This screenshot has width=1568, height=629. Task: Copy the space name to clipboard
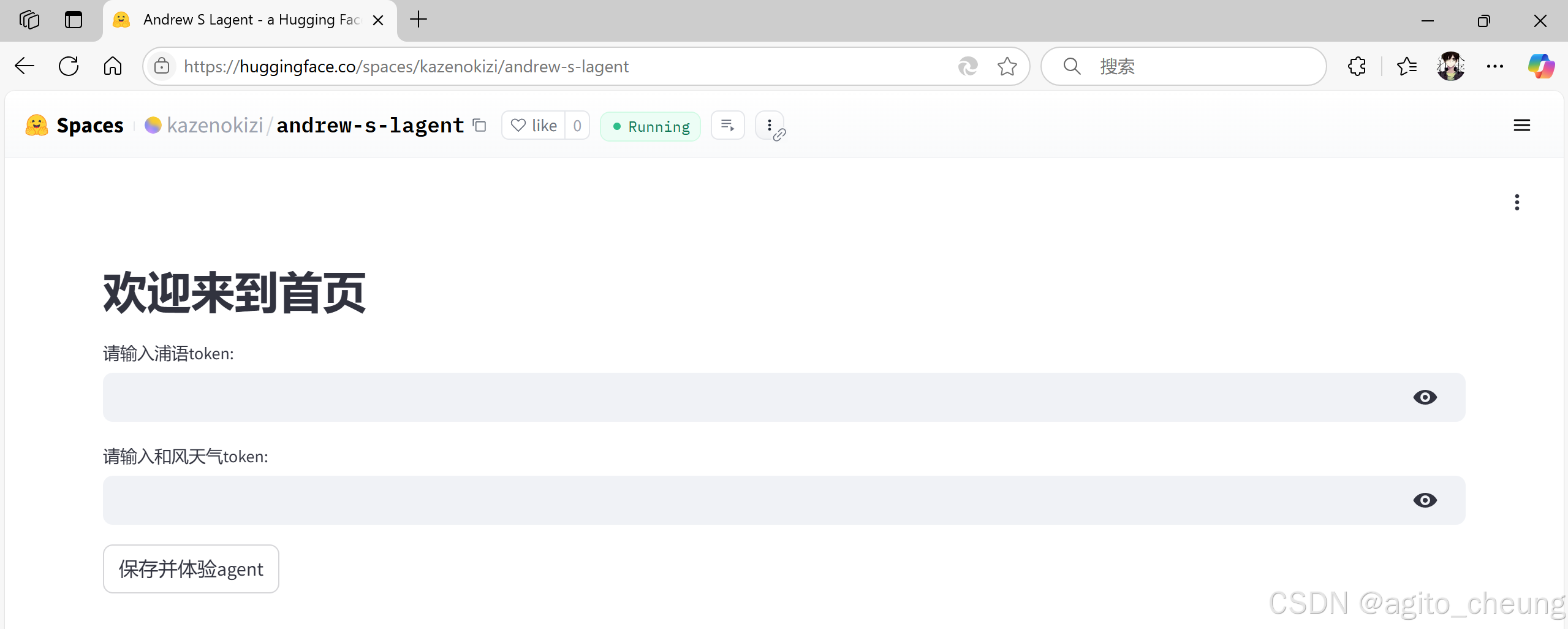click(x=480, y=126)
